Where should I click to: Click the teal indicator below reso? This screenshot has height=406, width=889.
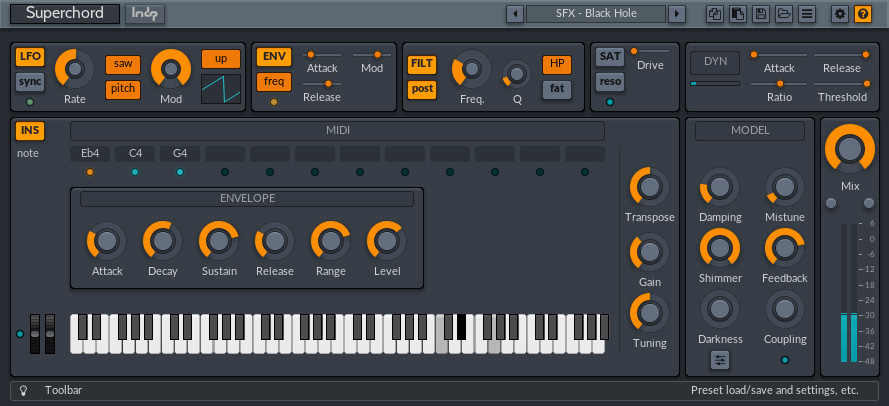[x=609, y=102]
